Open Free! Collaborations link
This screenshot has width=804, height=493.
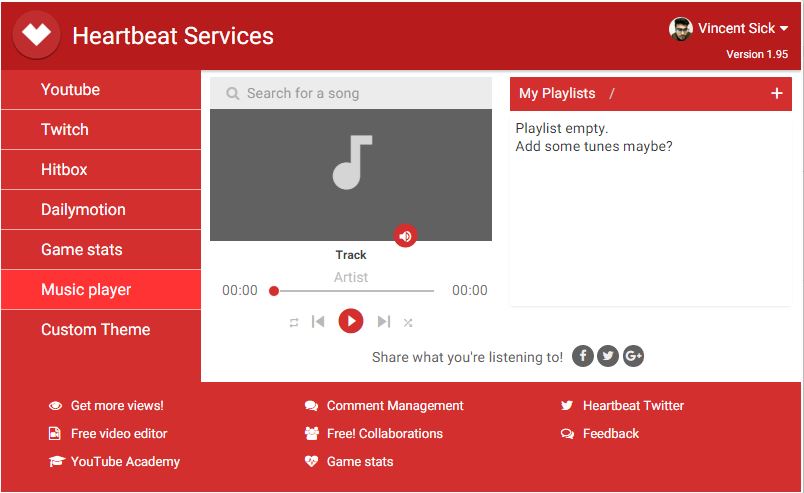point(385,434)
